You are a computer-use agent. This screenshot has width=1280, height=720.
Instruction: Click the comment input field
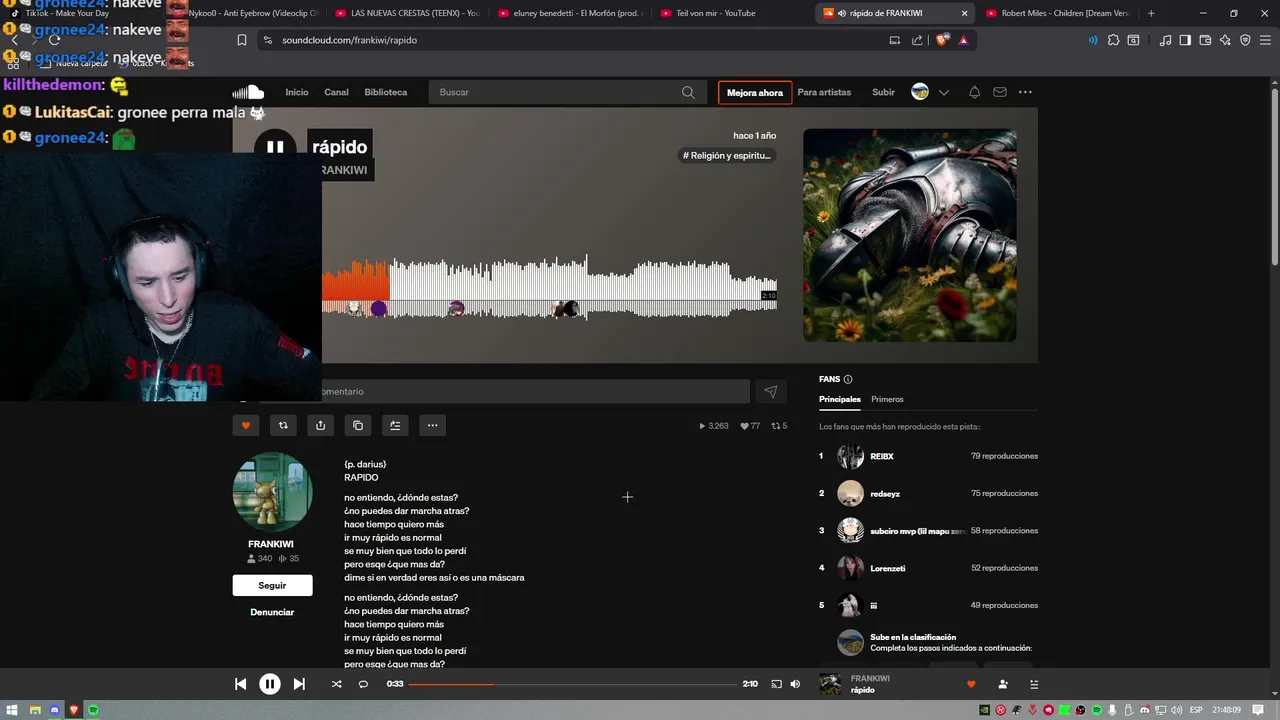(x=535, y=392)
